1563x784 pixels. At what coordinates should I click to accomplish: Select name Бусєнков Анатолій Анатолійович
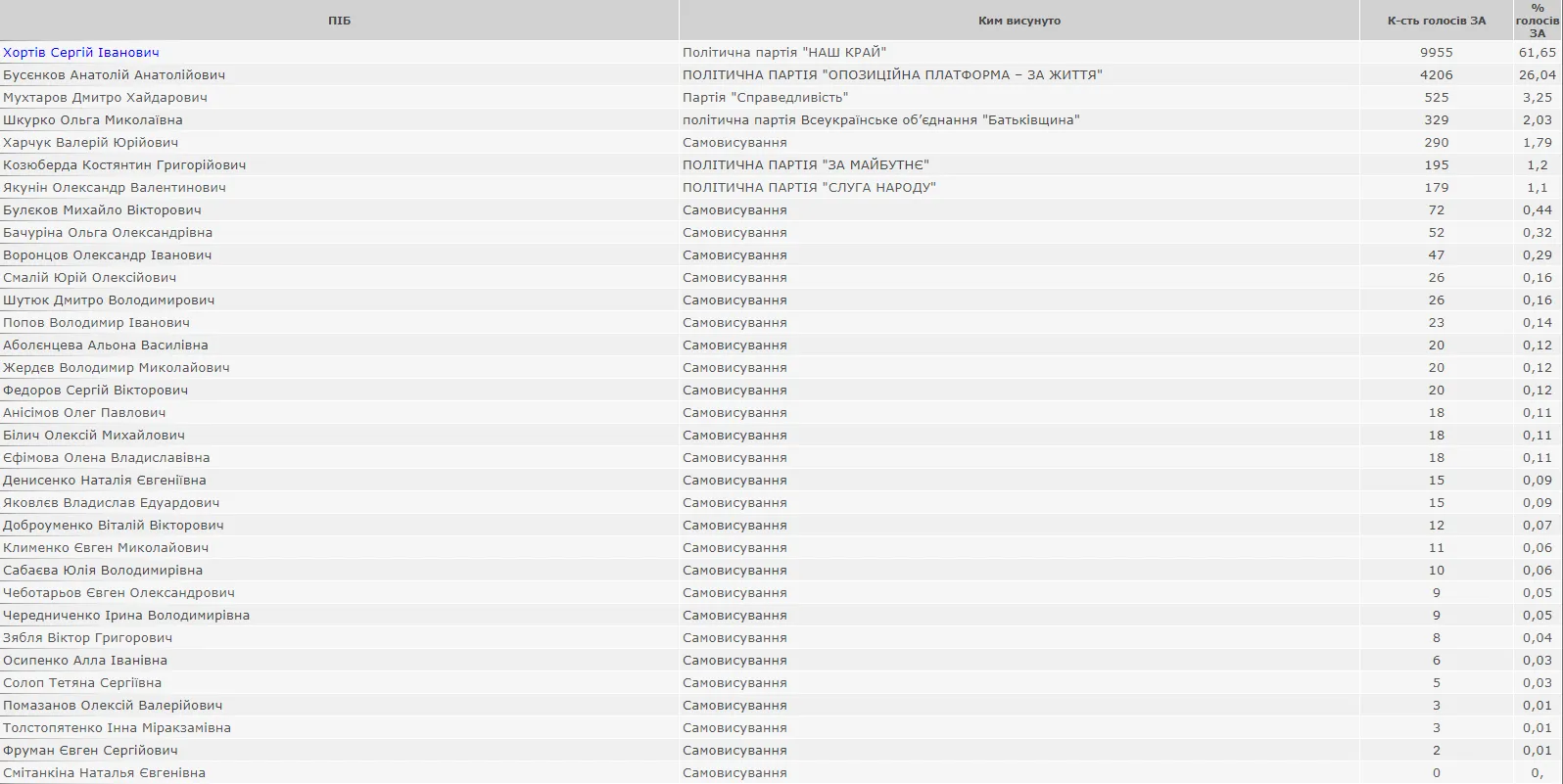[115, 75]
